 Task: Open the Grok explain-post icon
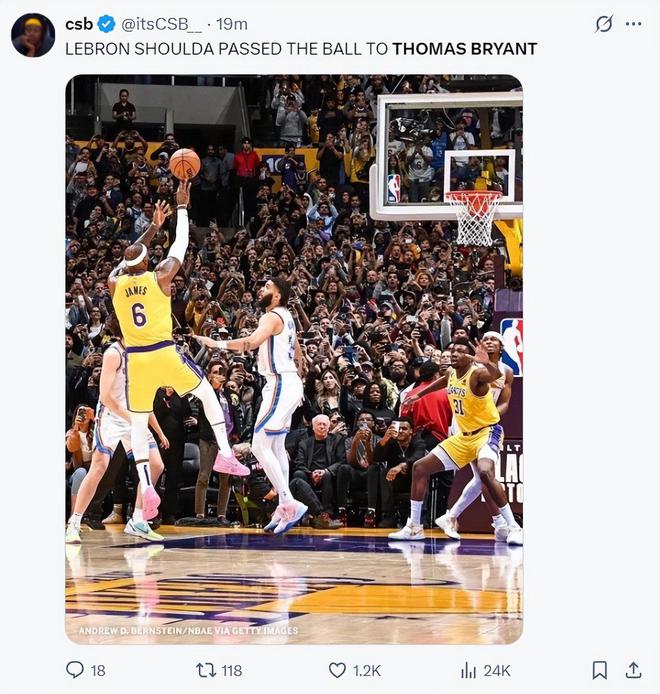(x=604, y=24)
